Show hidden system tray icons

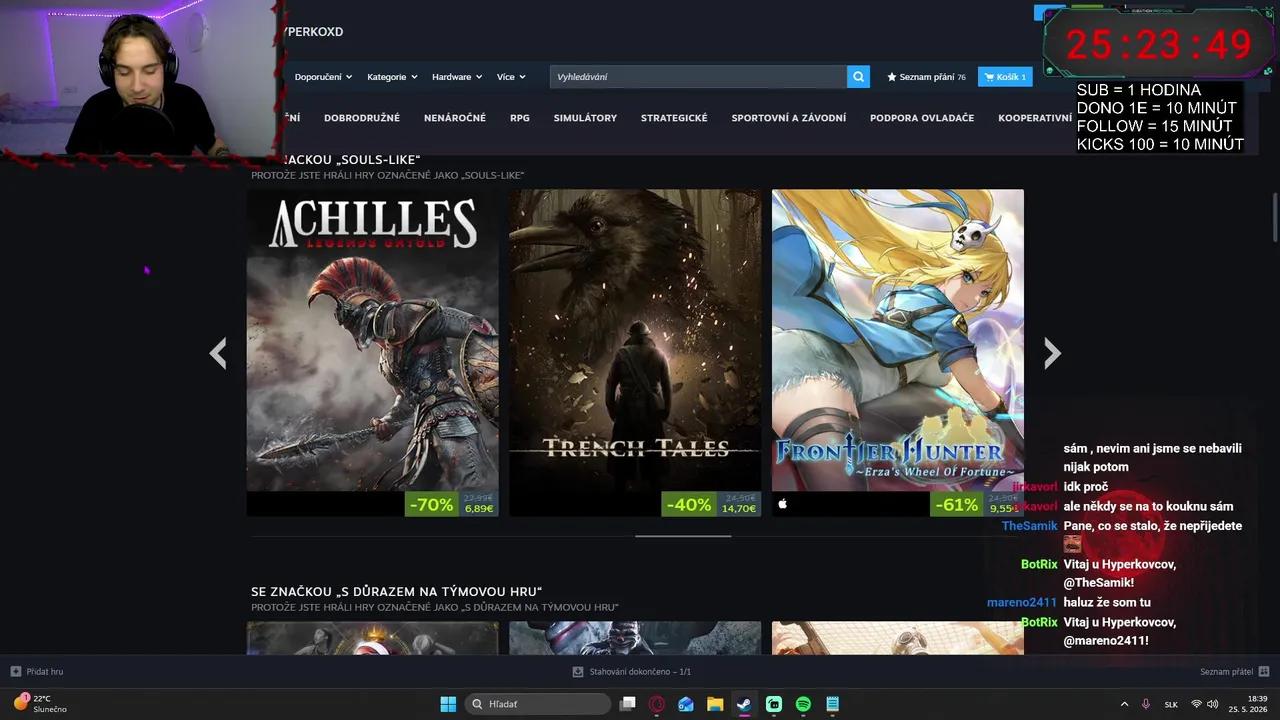(x=1124, y=704)
